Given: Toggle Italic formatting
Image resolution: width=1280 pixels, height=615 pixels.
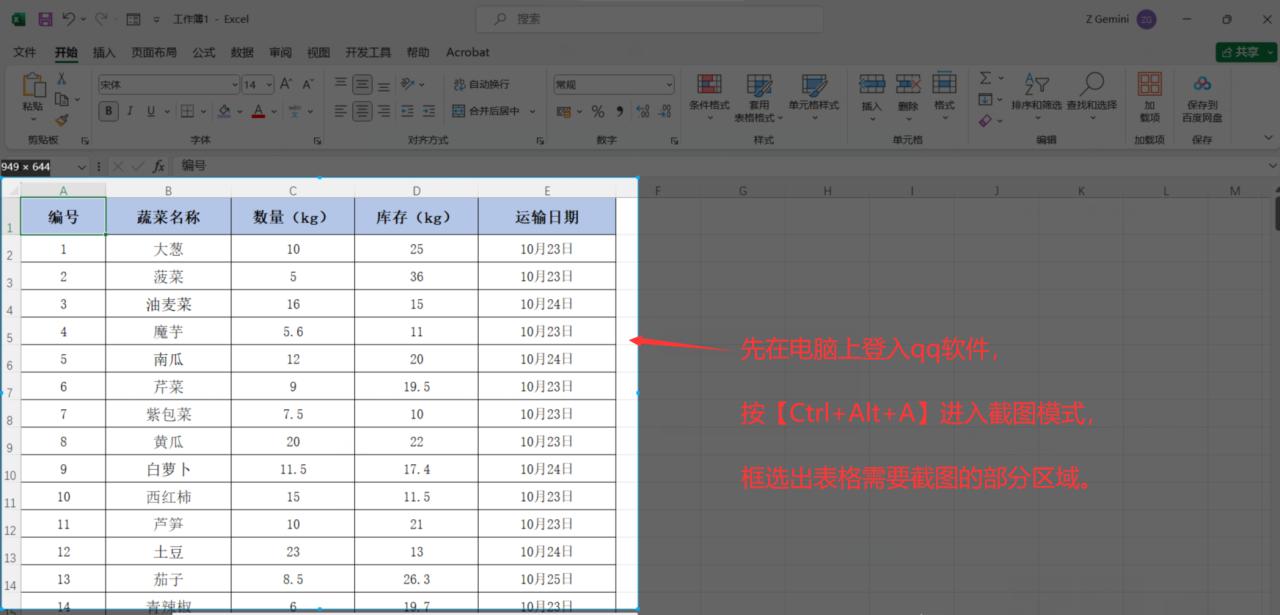Looking at the screenshot, I should tap(130, 111).
